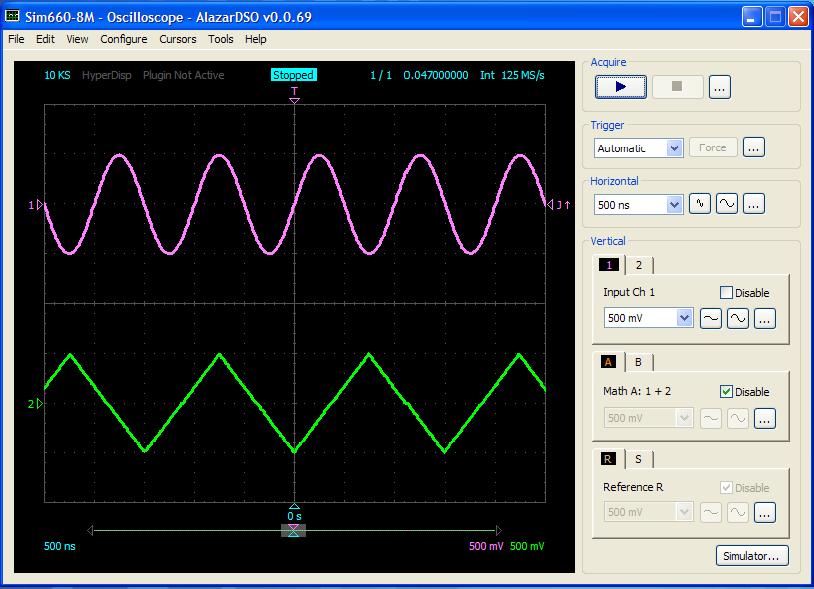Open the File menu
The height and width of the screenshot is (589, 814).
pyautogui.click(x=16, y=39)
